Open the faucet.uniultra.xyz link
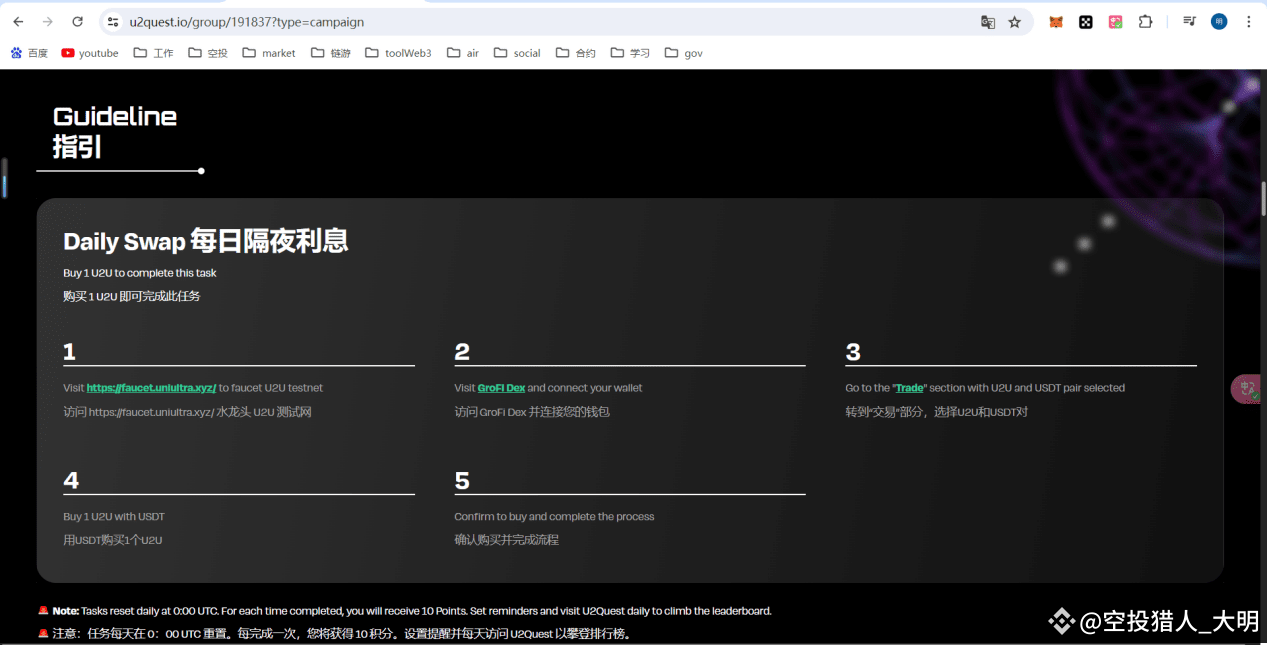The height and width of the screenshot is (645, 1267). (151, 388)
